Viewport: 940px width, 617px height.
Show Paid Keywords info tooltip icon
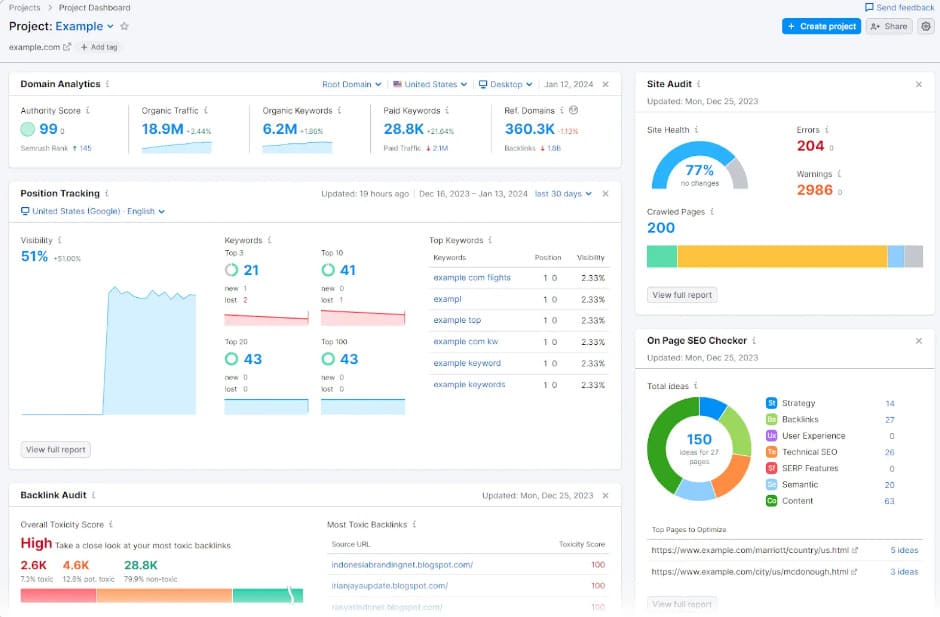click(447, 110)
